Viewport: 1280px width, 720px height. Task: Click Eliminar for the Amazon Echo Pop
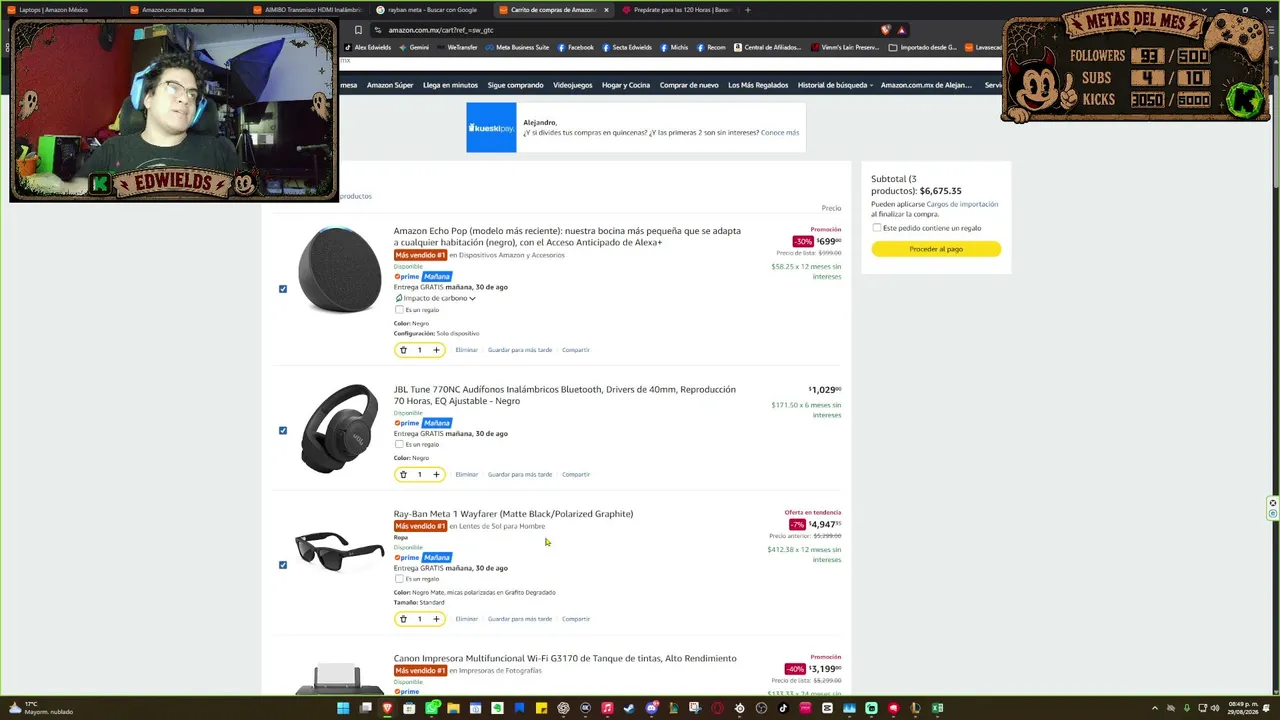coord(467,350)
